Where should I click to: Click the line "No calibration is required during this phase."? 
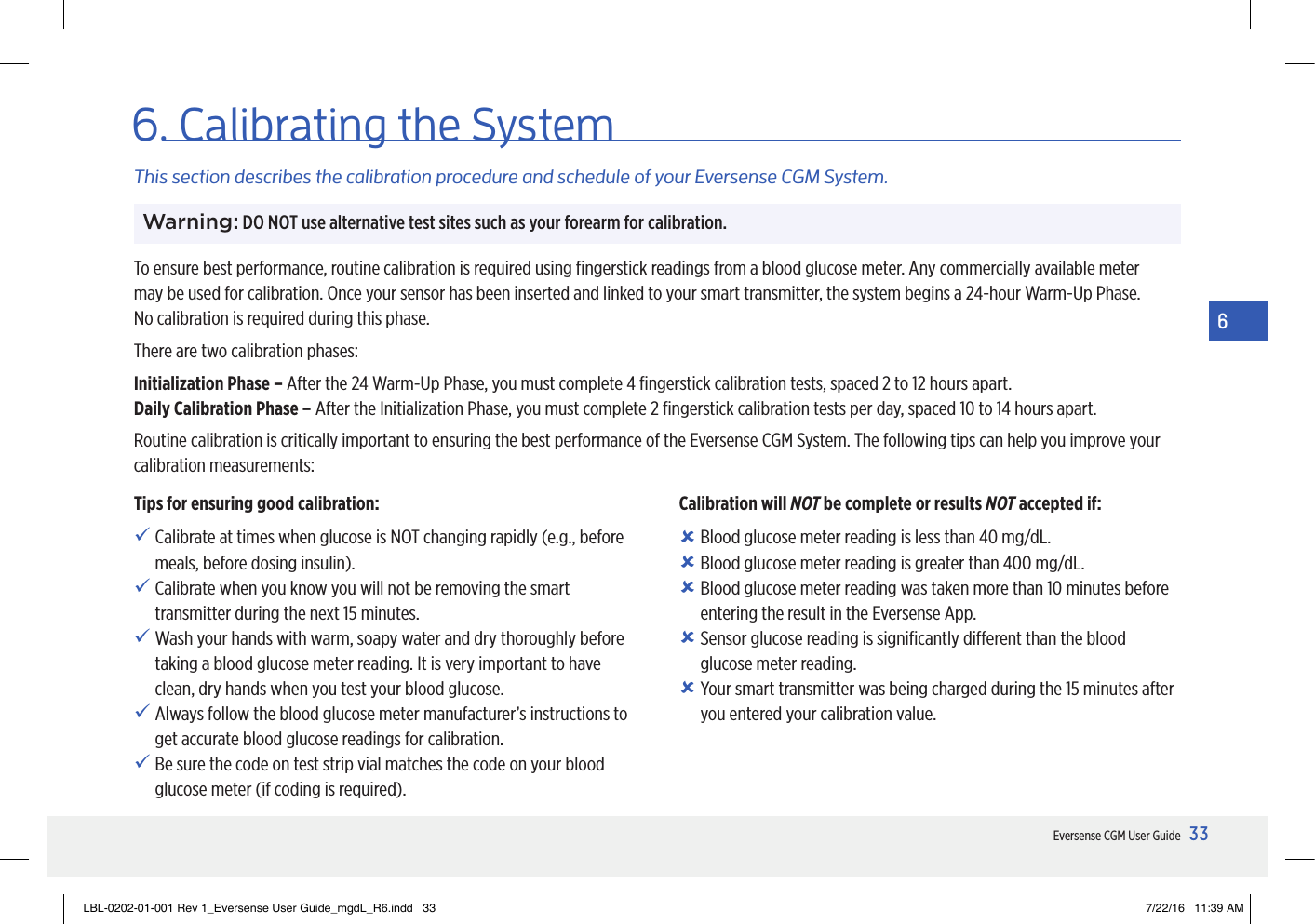(x=282, y=318)
